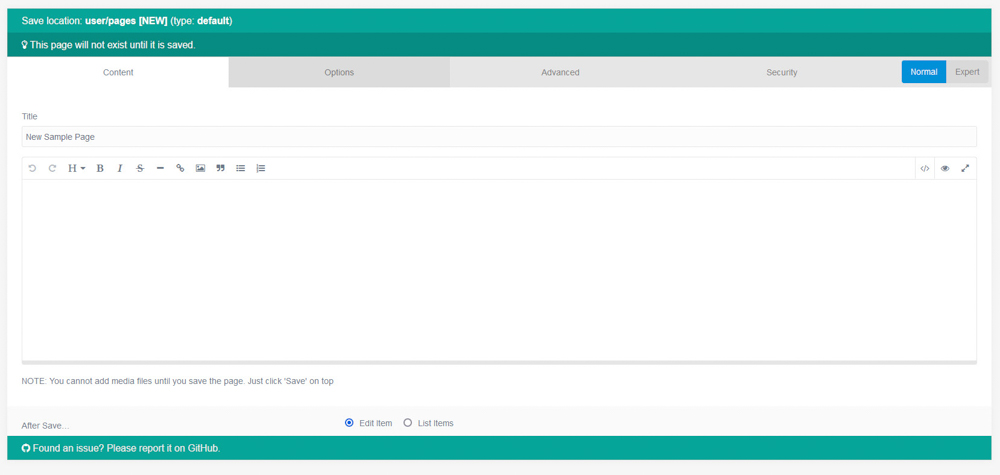Toggle the editor preview eye icon
The width and height of the screenshot is (1000, 475).
945,168
